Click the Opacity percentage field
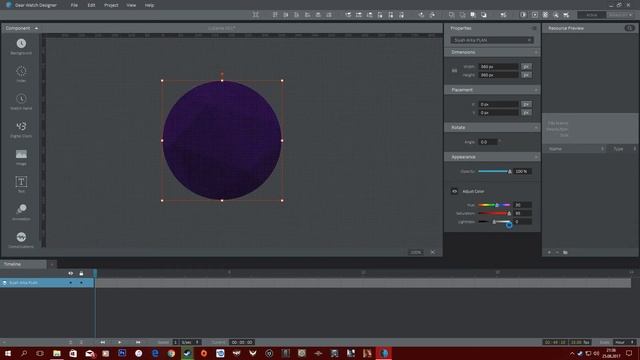The height and width of the screenshot is (360, 640). click(x=522, y=171)
